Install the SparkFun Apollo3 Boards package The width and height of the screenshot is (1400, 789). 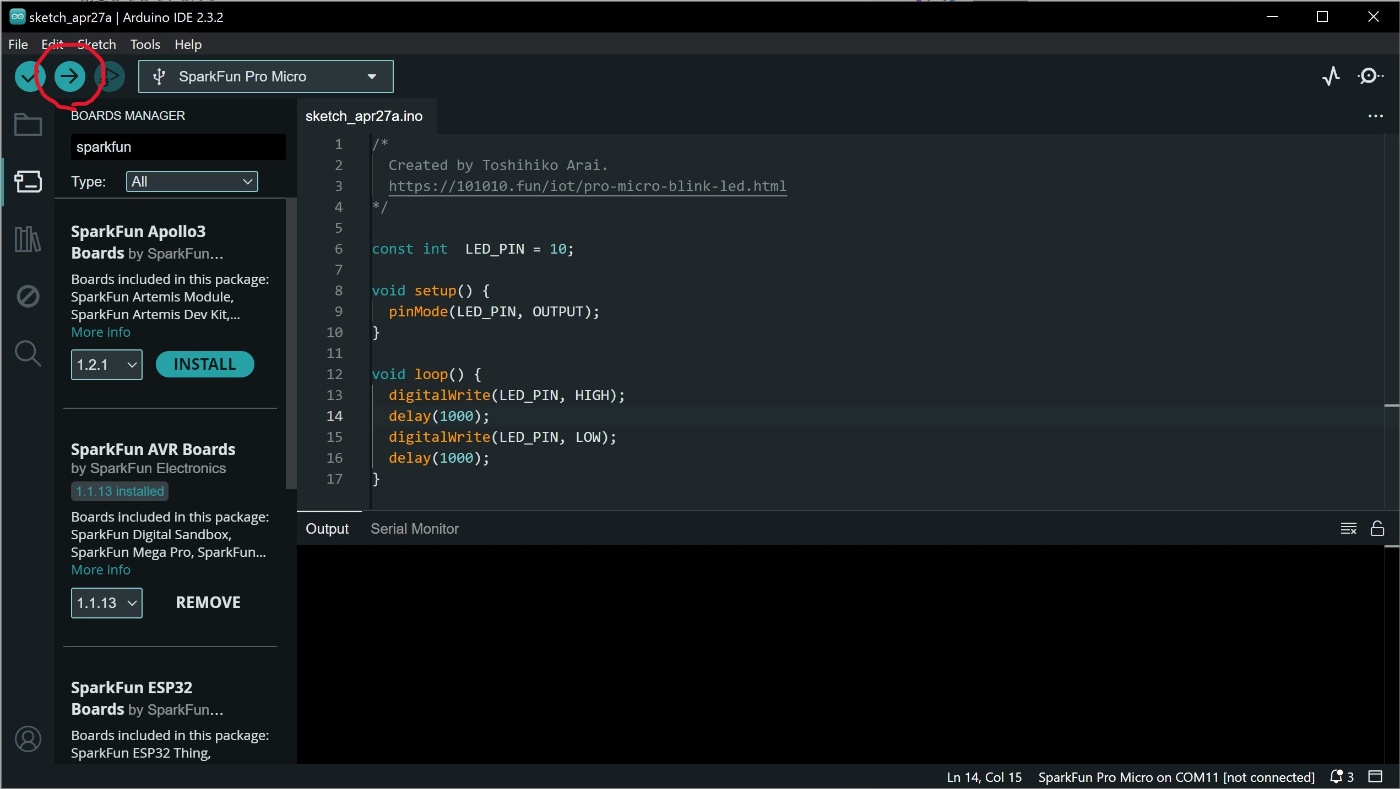[x=205, y=365]
